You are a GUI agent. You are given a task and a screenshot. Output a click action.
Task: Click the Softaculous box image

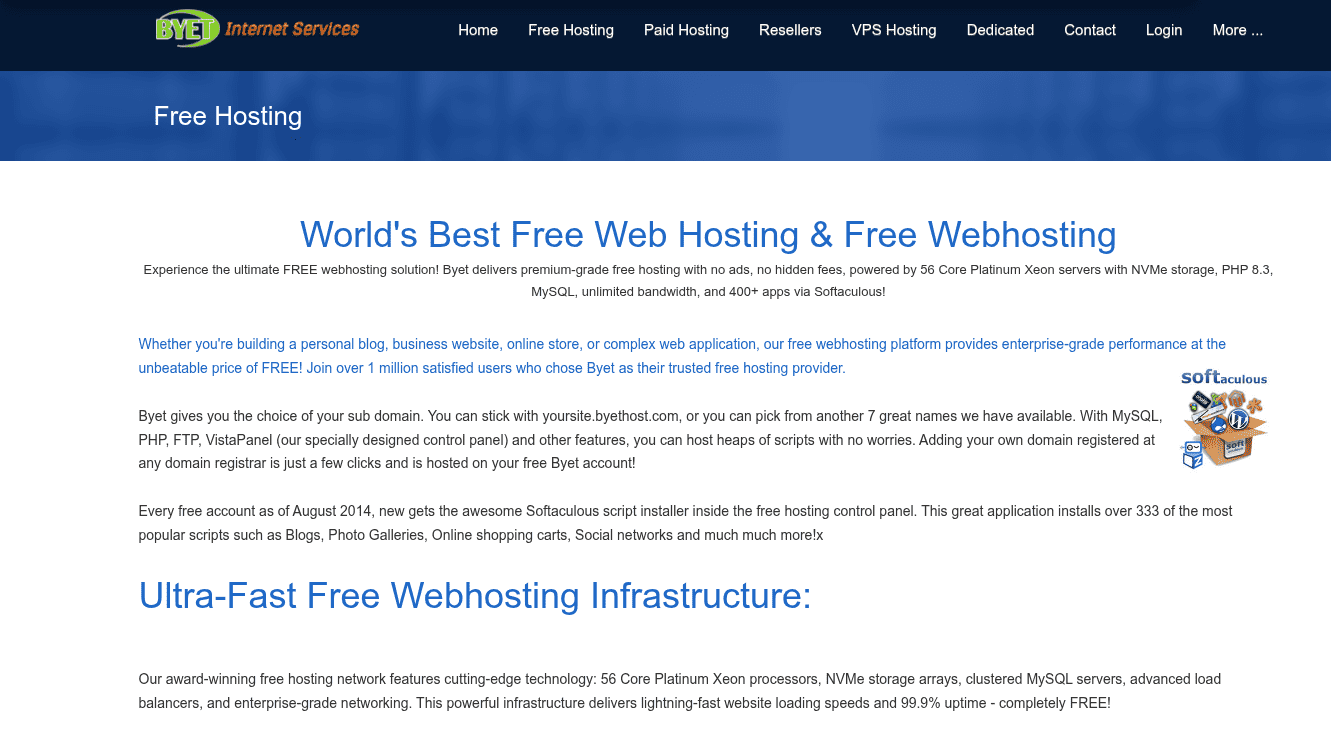click(1224, 430)
